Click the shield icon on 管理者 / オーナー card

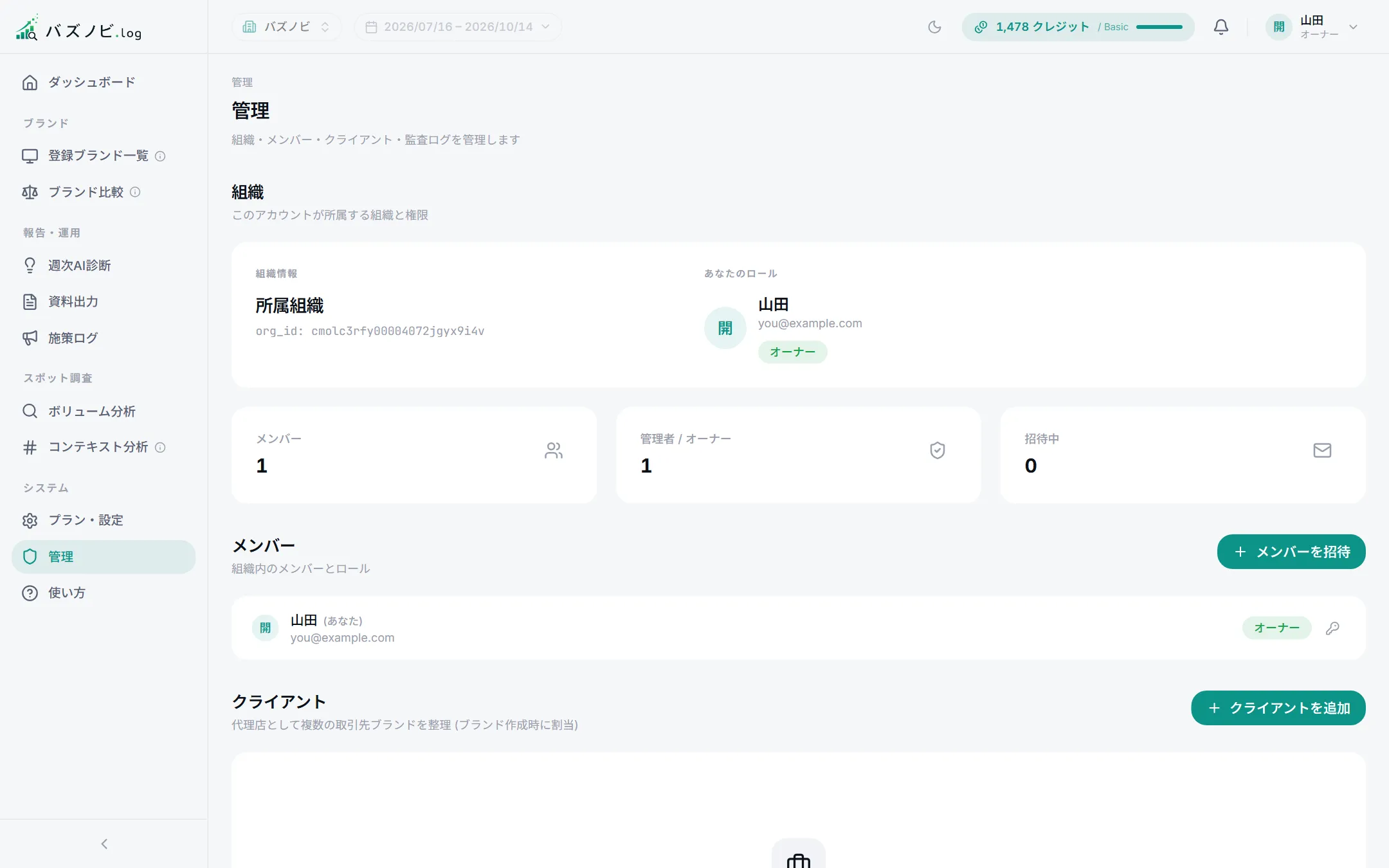tap(938, 451)
